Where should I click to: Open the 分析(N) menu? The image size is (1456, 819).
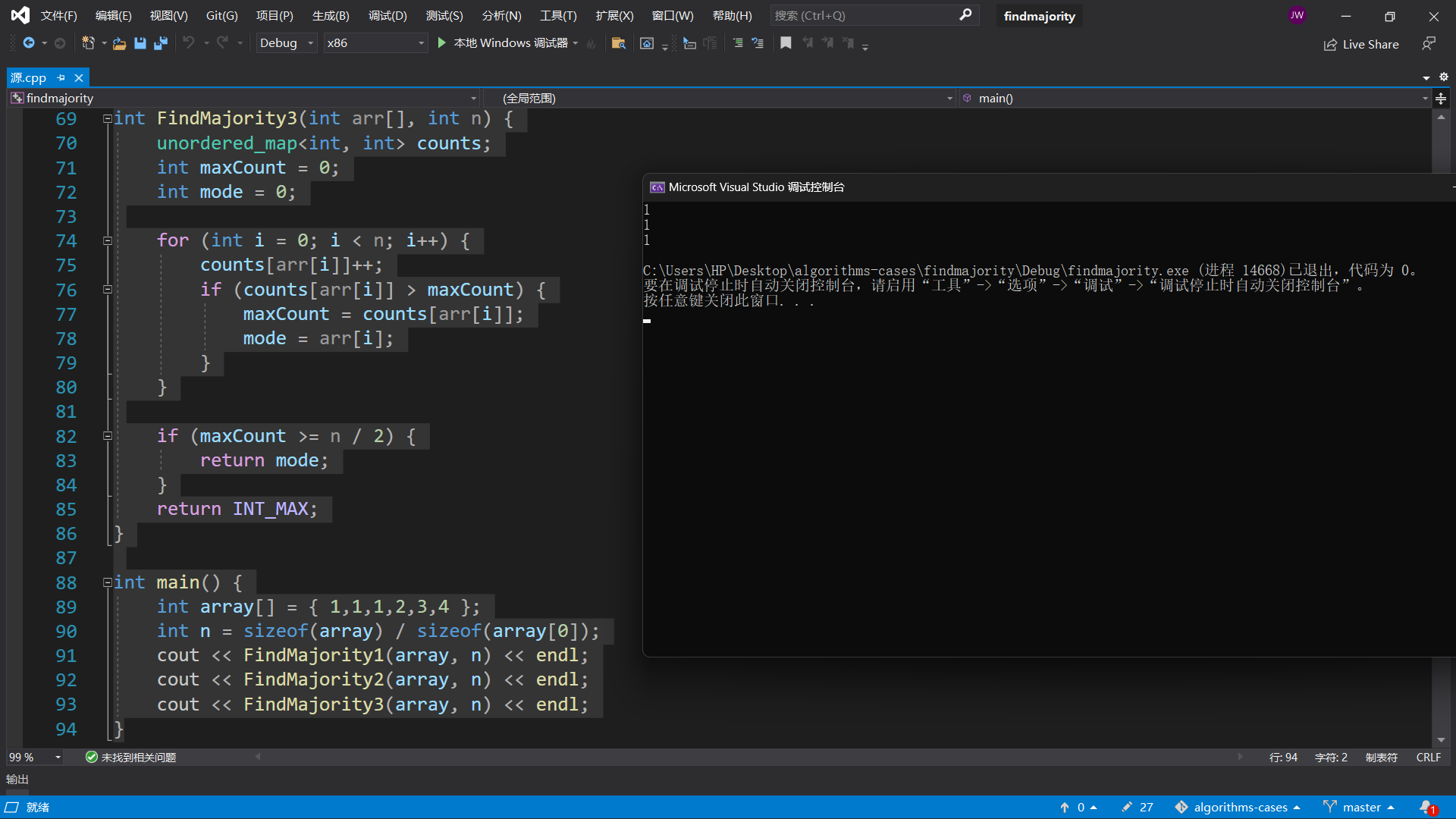(x=501, y=15)
